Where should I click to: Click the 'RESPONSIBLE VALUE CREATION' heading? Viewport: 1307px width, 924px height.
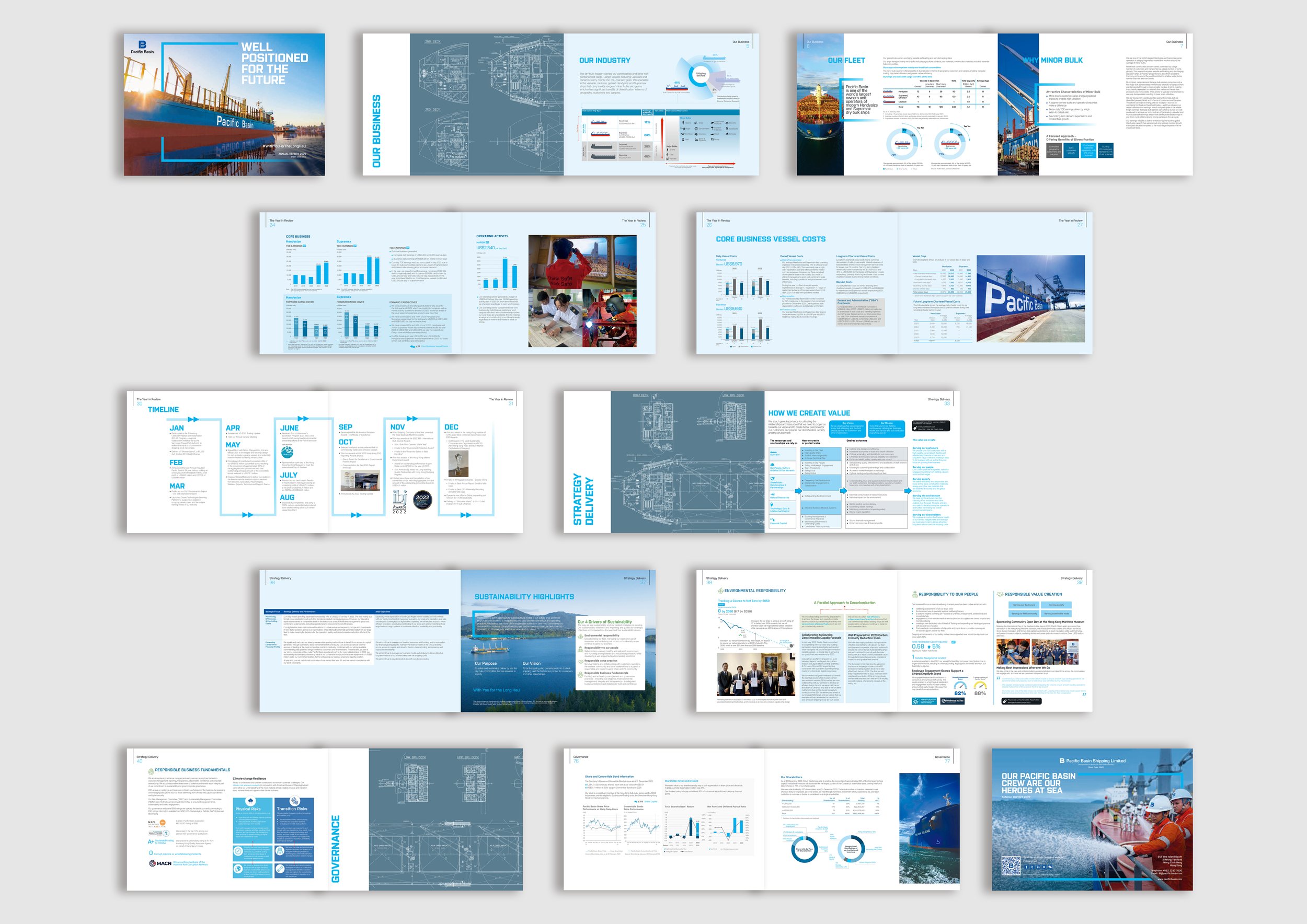click(x=1033, y=594)
